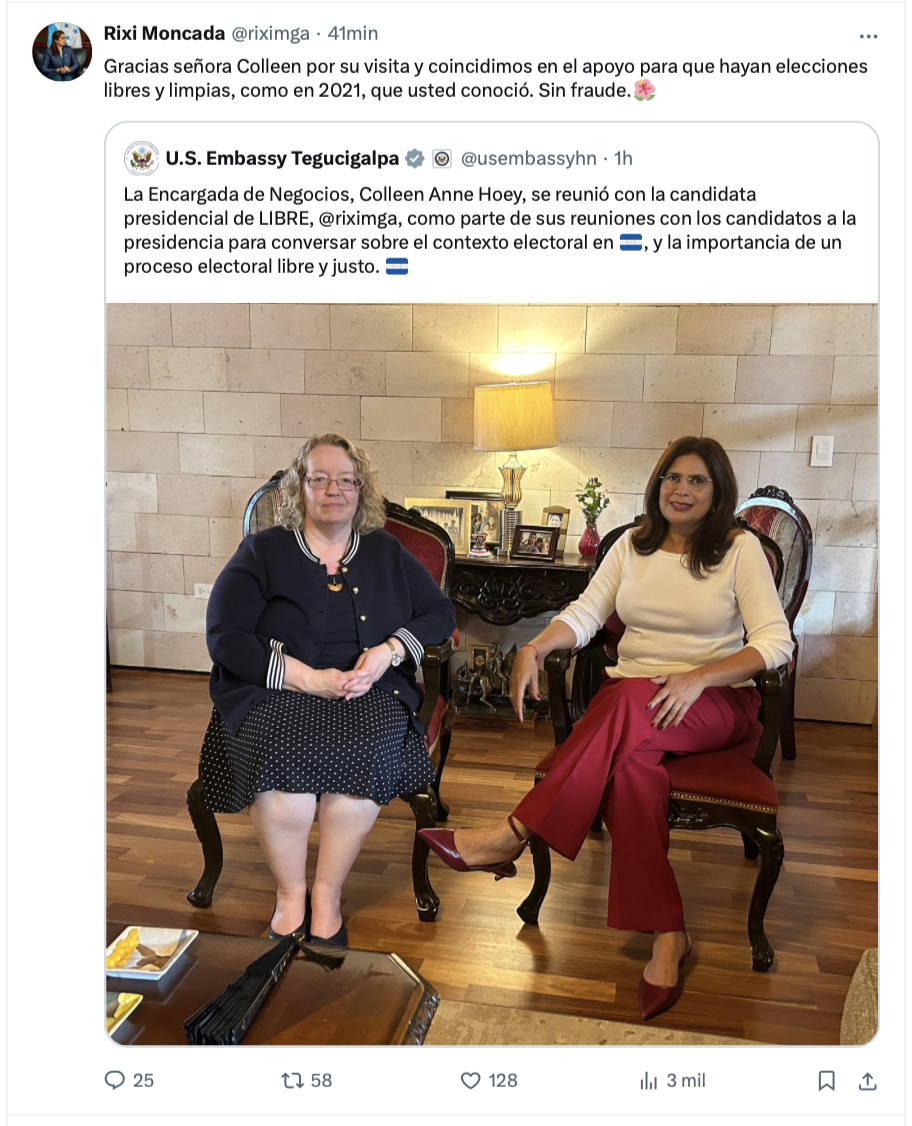Click the @riximga handle in header
Image resolution: width=912 pixels, height=1126 pixels.
click(270, 33)
